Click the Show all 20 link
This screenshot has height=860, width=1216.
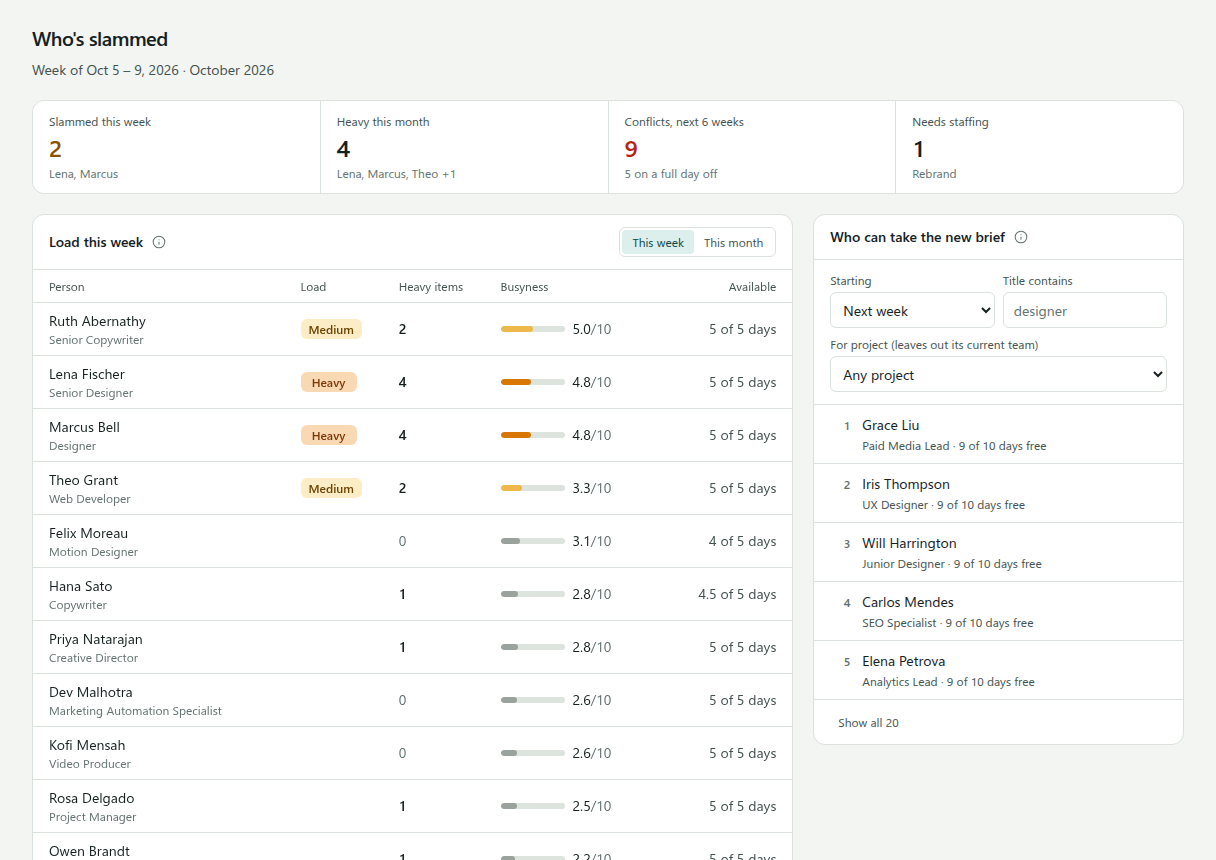[x=868, y=723]
